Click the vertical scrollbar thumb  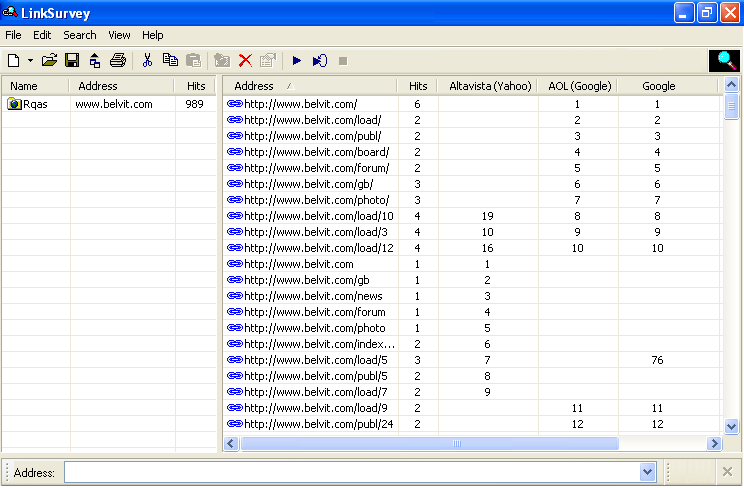(x=731, y=107)
